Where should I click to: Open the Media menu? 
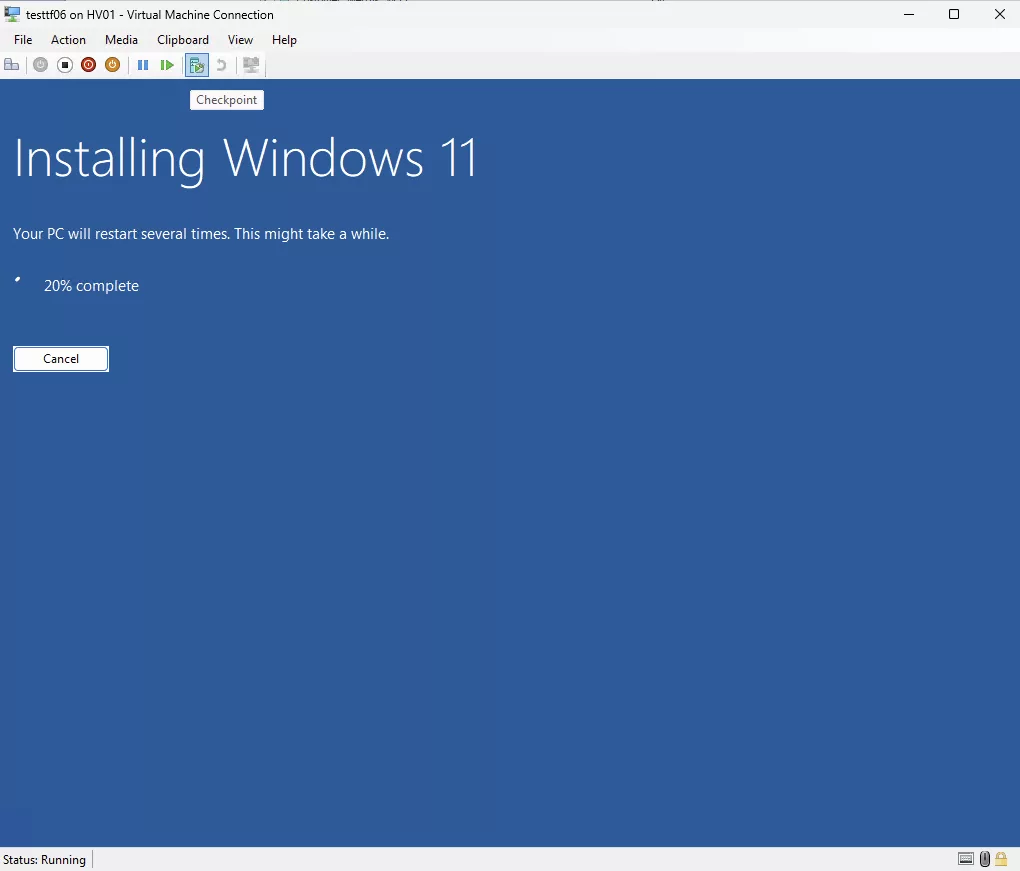121,40
